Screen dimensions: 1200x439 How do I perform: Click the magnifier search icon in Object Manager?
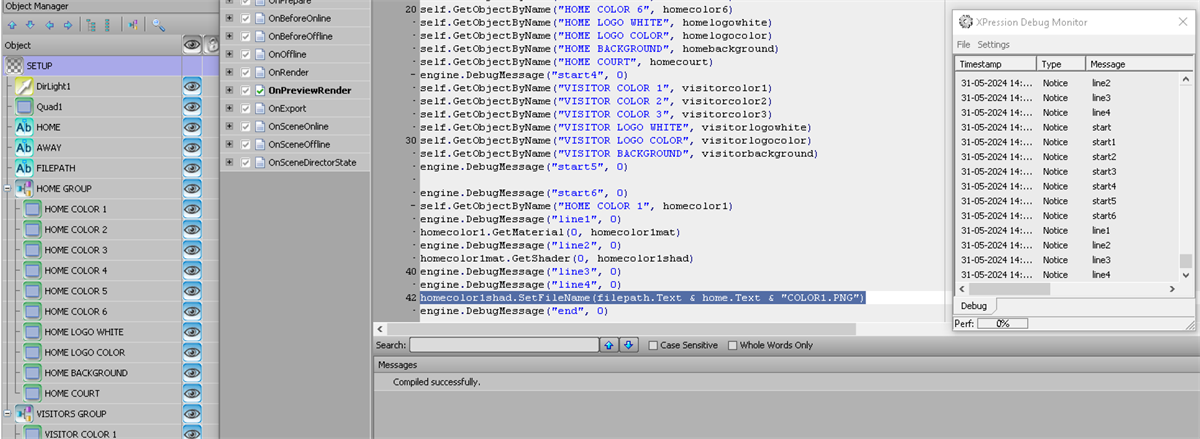pos(158,24)
